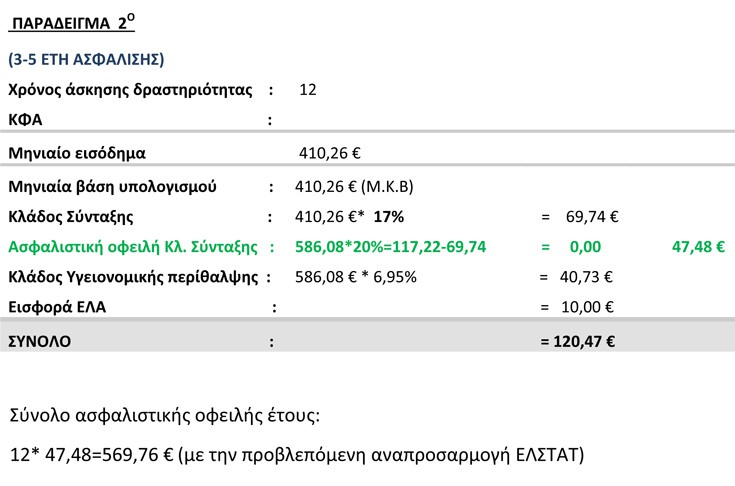Select the Χρόνος άσκησης δραστηριότητας label

coord(127,90)
